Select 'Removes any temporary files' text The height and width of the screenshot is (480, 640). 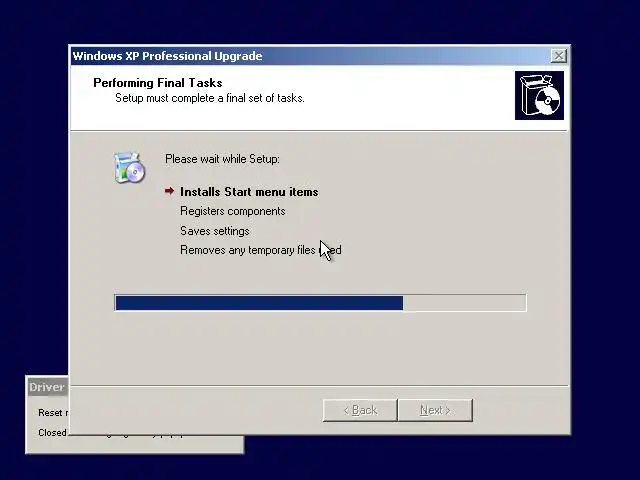(x=248, y=250)
